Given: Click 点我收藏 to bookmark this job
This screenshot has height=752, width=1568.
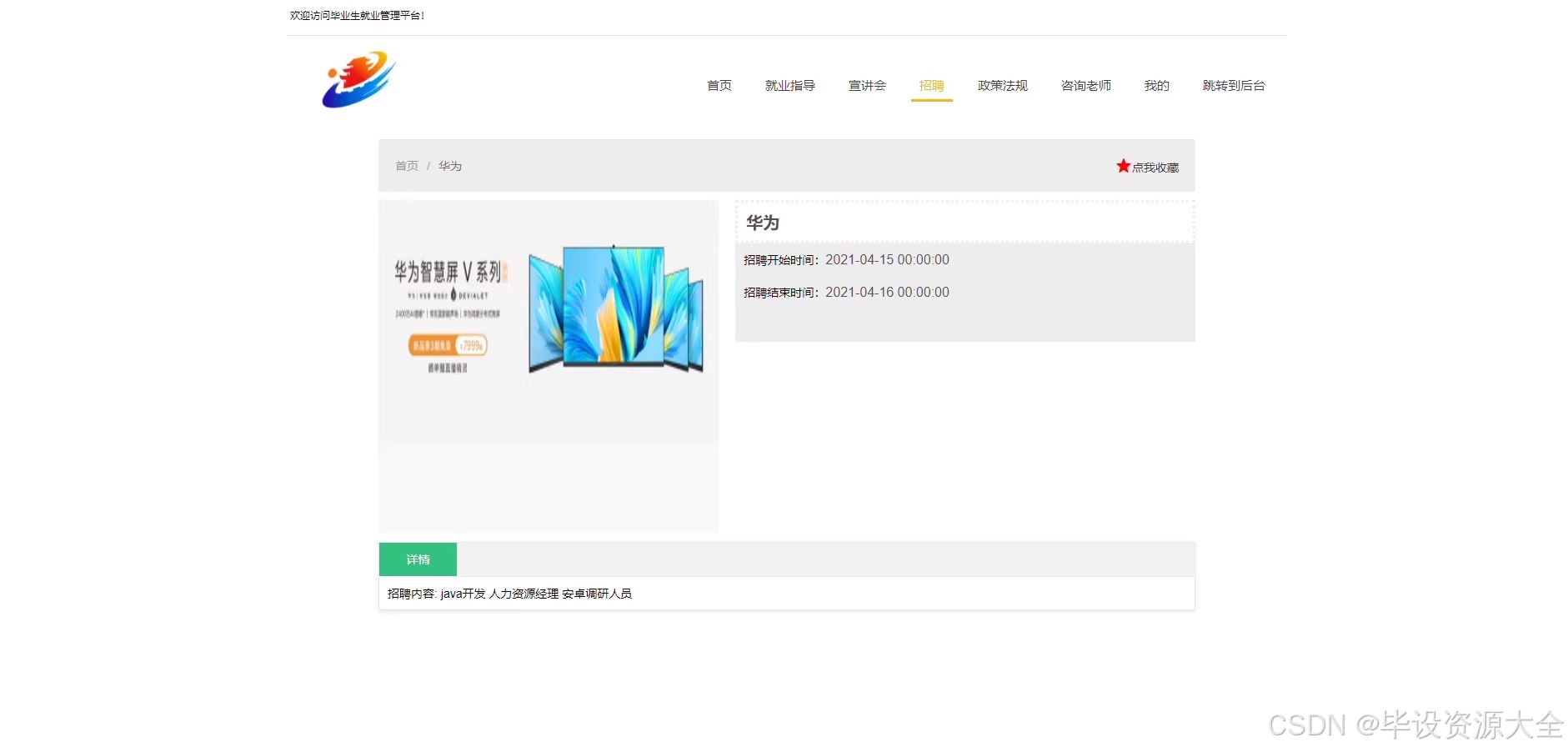Looking at the screenshot, I should tap(1155, 168).
